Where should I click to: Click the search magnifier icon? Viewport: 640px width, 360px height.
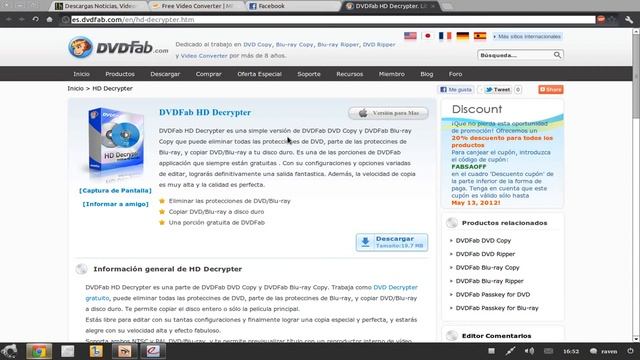coord(557,55)
